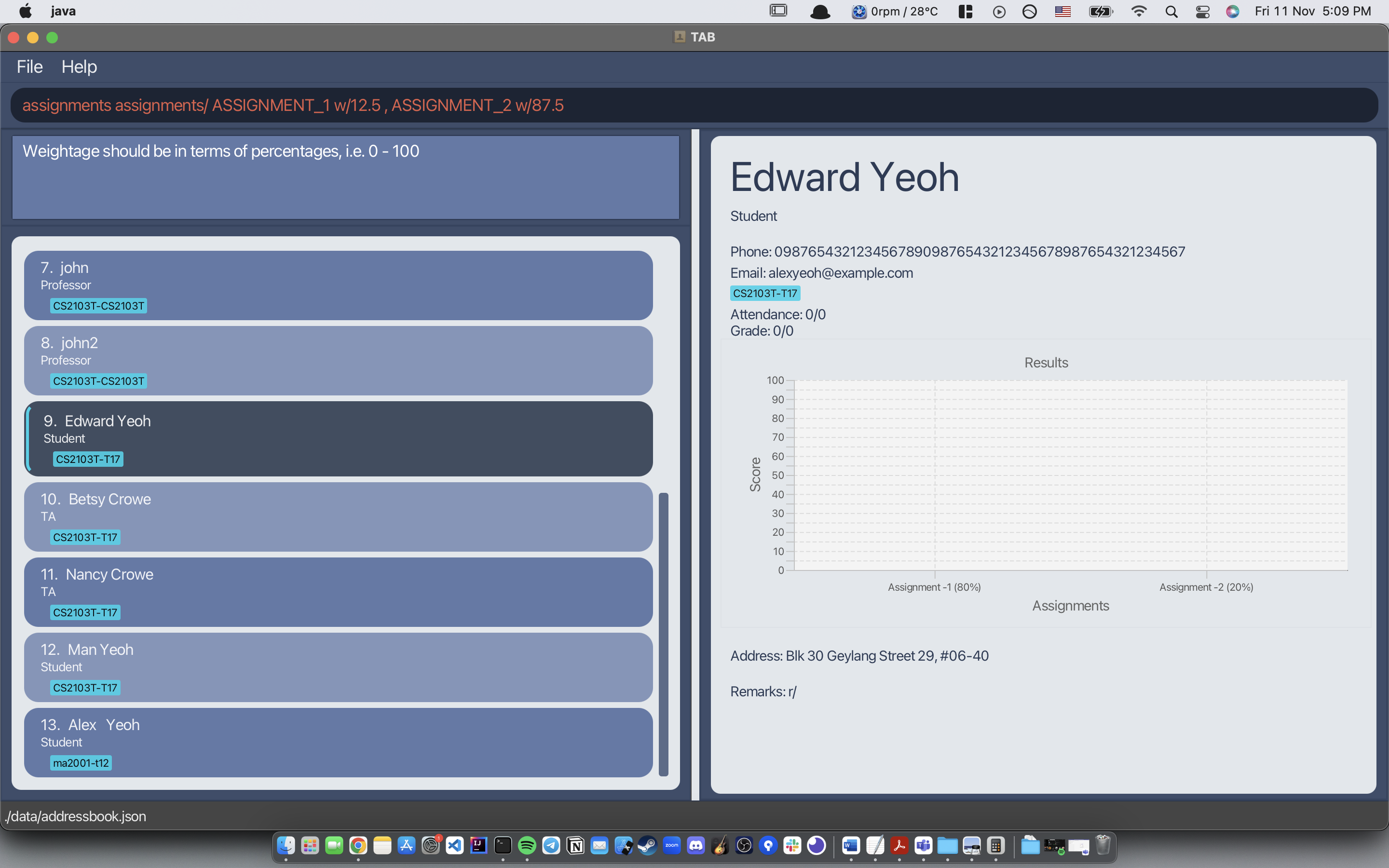Open Notion from the Dock
1389x868 pixels.
point(575,845)
